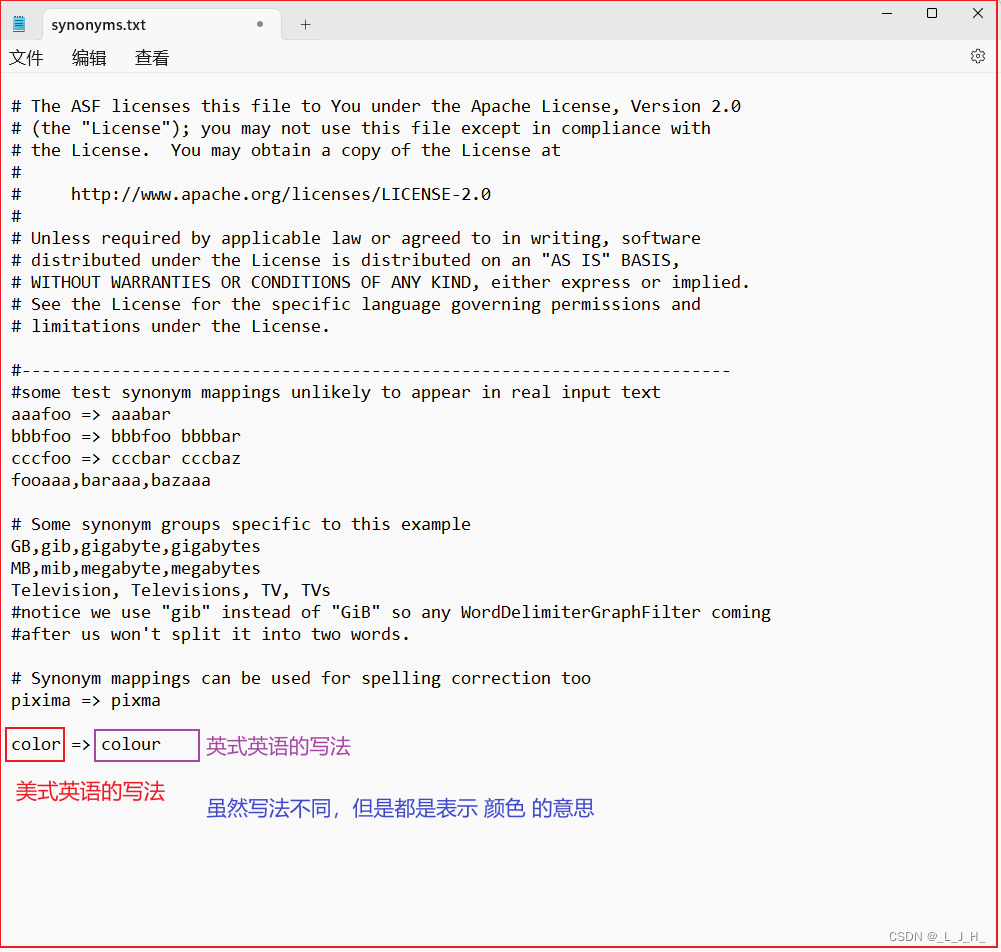
Task: Click the line 'cccfoo => cccbar cccbaz'
Action: [x=126, y=458]
